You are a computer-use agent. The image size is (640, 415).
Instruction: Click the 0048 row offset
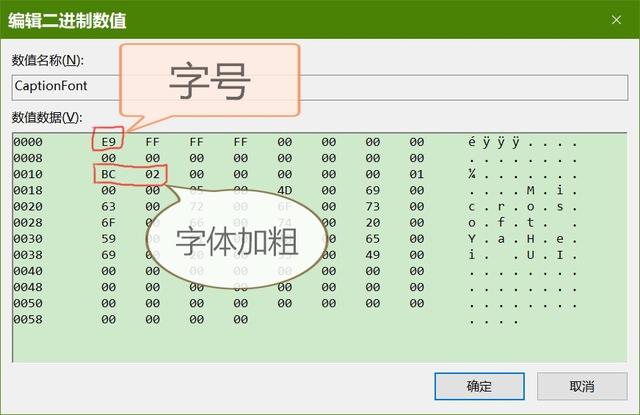coord(28,287)
